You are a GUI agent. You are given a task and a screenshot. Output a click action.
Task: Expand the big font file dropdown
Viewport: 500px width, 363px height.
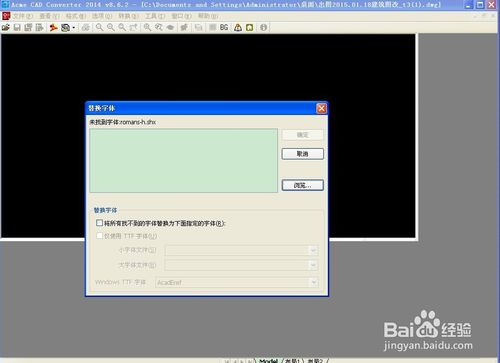click(313, 265)
